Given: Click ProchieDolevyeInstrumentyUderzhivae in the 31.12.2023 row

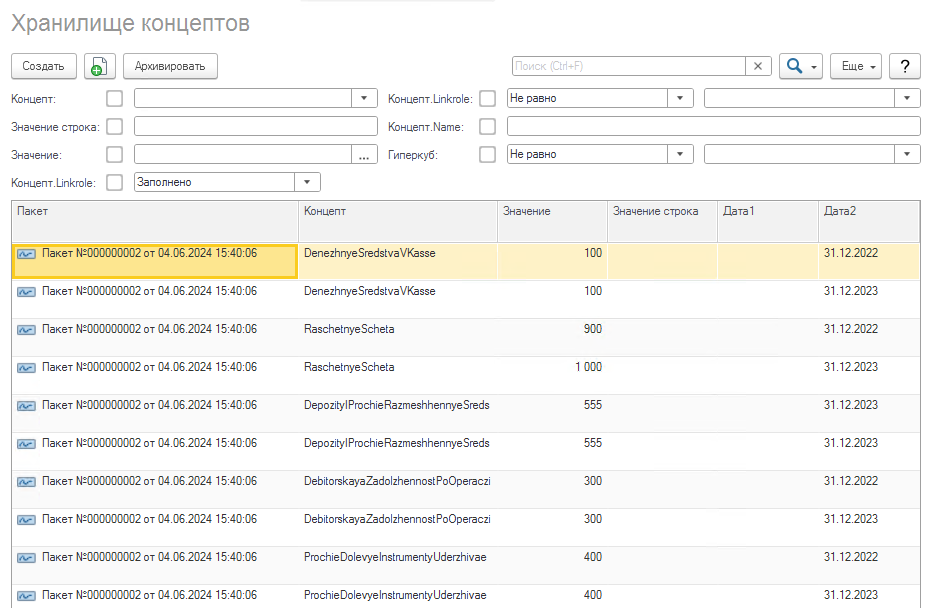Looking at the screenshot, I should click(395, 595).
